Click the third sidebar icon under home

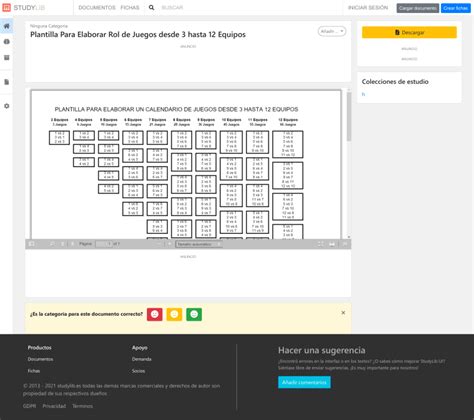tap(7, 58)
